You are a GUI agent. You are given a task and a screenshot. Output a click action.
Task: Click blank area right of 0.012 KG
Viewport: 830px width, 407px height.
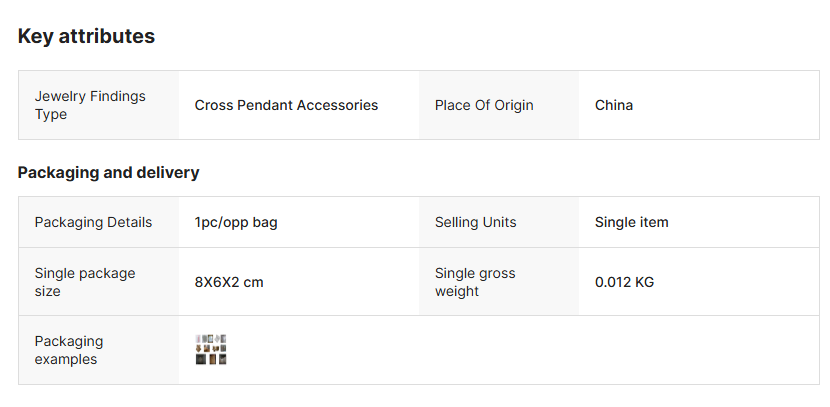pos(740,282)
